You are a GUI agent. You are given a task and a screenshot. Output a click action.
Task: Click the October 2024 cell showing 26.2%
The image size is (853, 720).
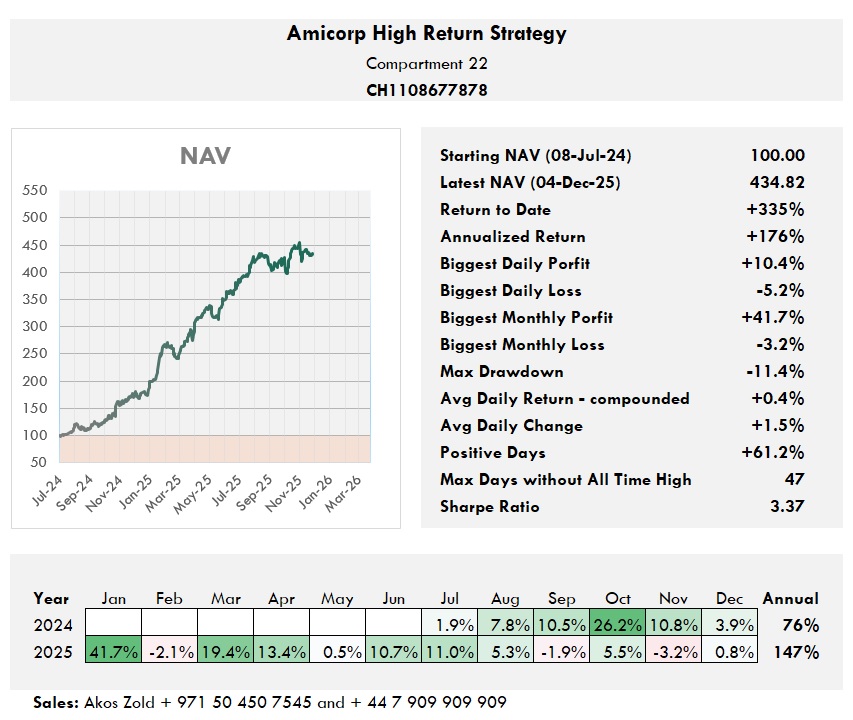point(618,625)
